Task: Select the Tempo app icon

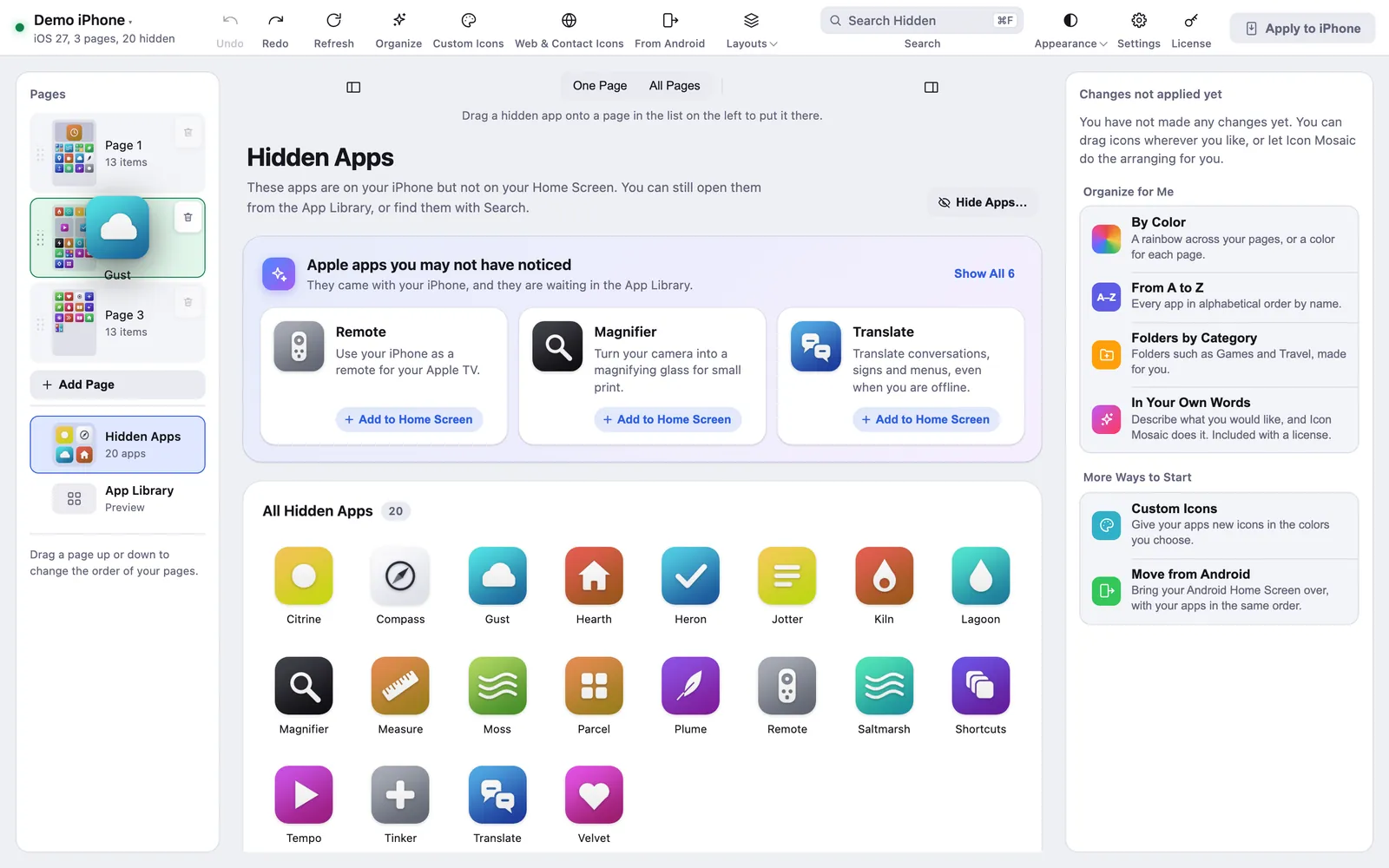Action: pos(304,794)
